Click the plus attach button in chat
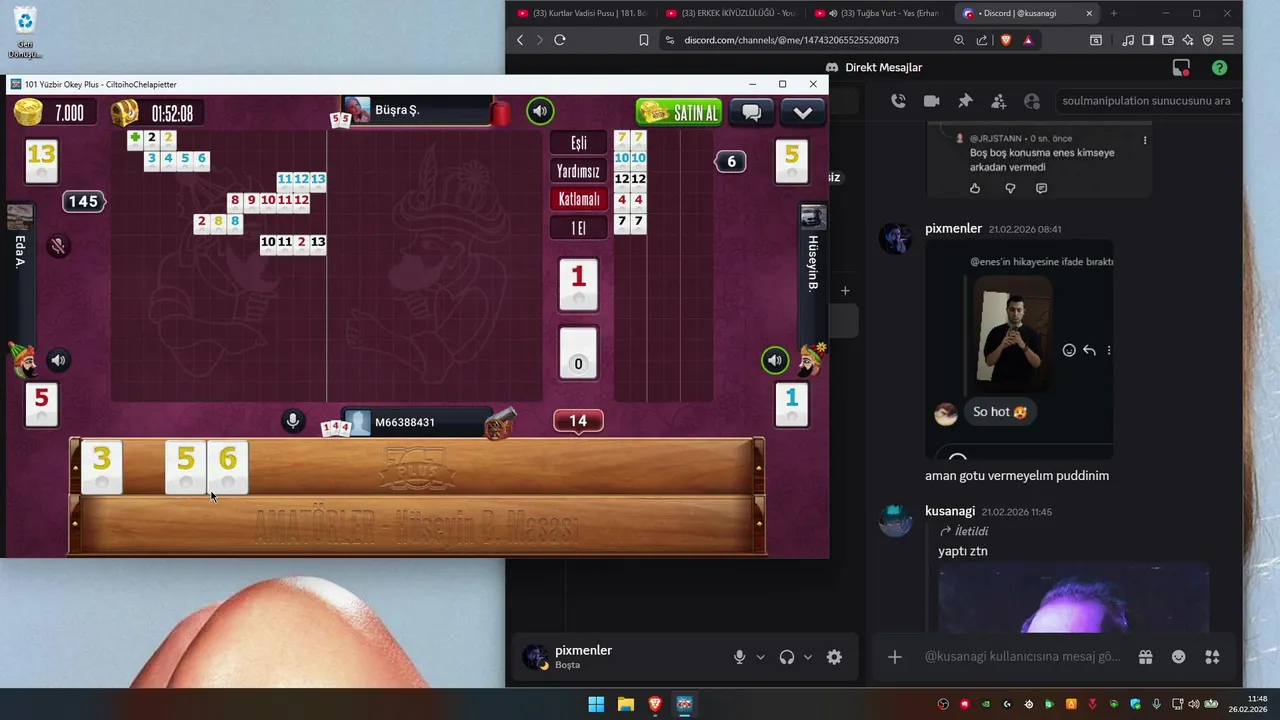 coord(895,657)
